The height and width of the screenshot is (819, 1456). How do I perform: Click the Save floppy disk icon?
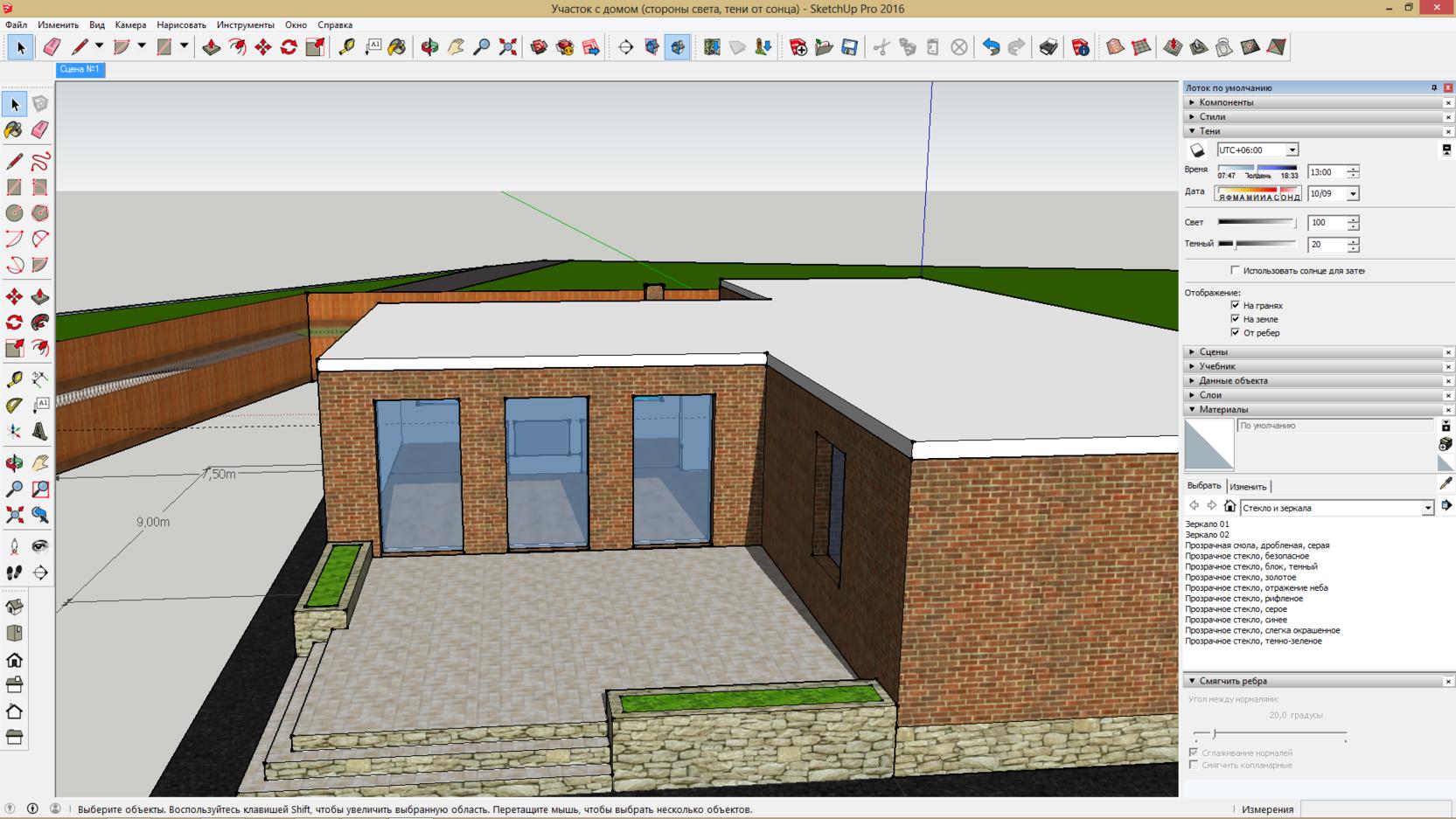pos(850,47)
